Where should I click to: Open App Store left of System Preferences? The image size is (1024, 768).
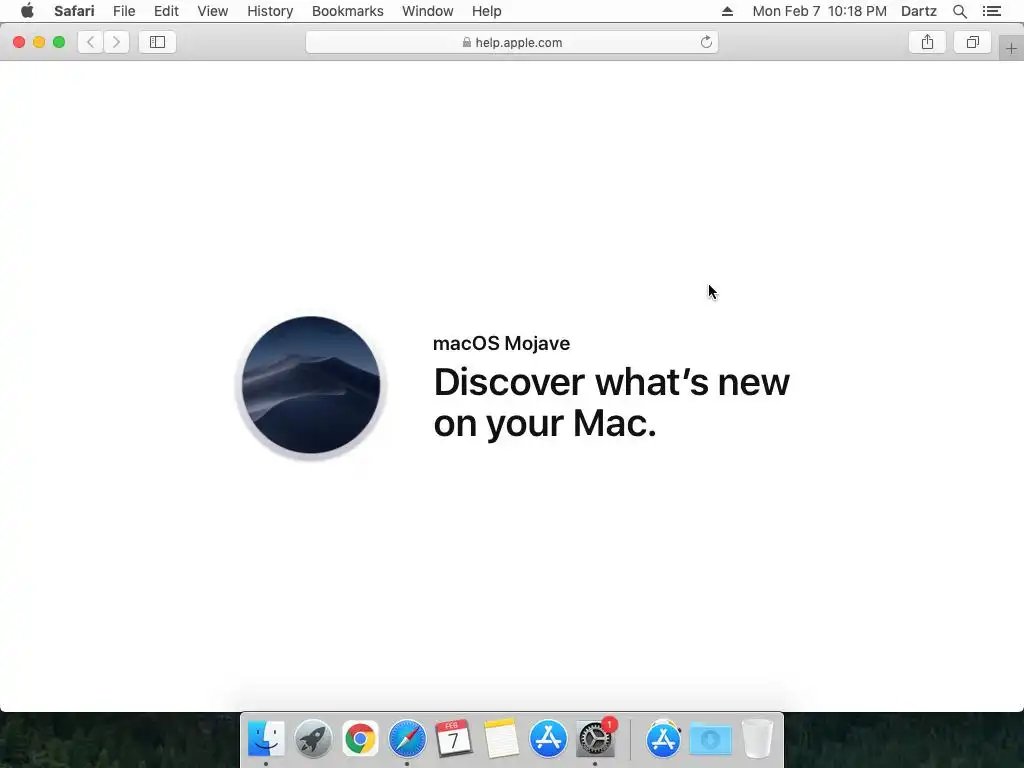click(548, 739)
